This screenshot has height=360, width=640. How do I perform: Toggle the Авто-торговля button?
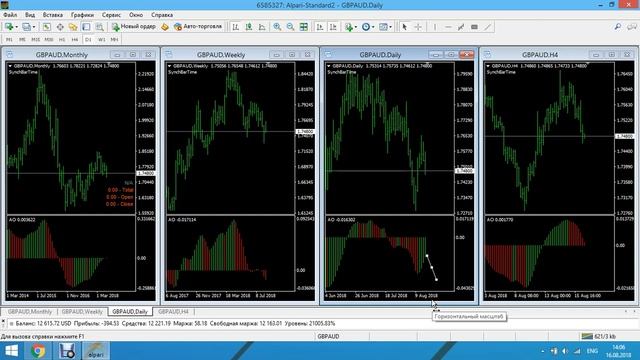coord(198,27)
